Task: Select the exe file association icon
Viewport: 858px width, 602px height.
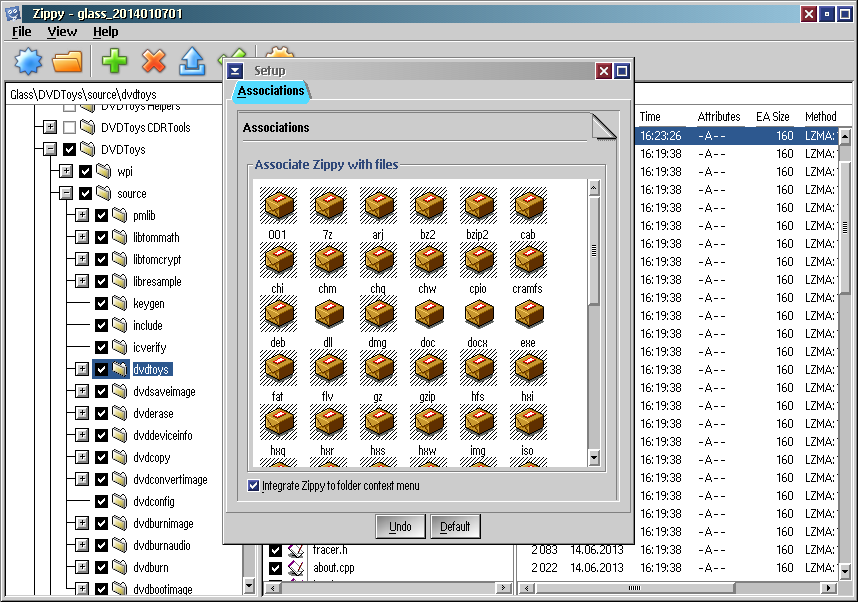Action: 528,315
